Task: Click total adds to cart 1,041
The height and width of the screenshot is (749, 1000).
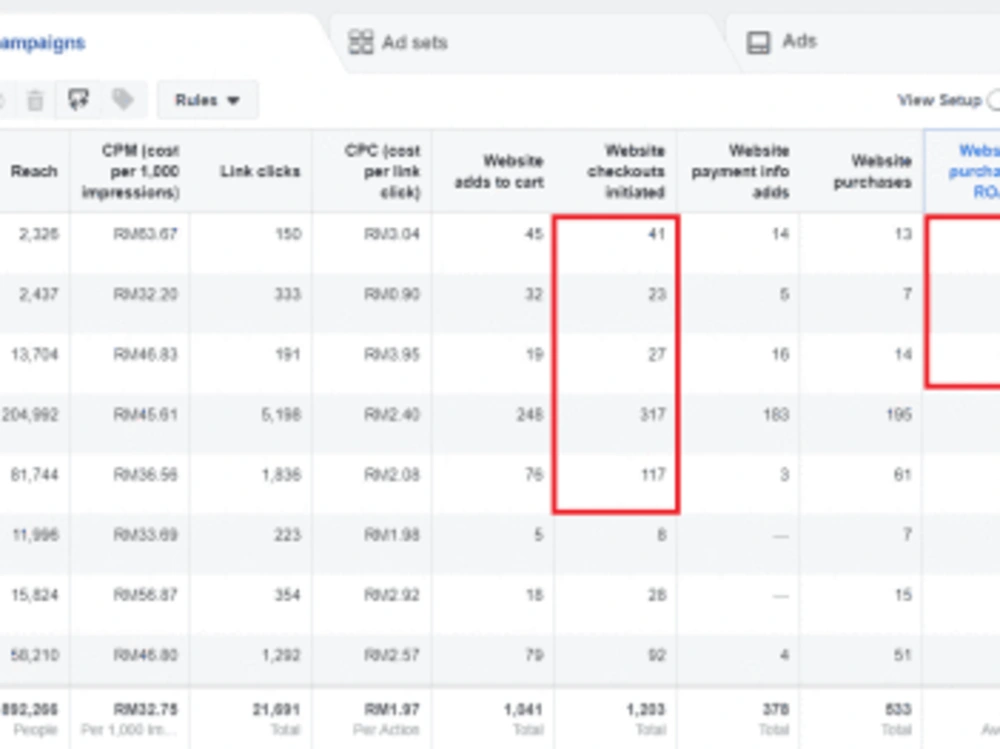Action: click(523, 709)
